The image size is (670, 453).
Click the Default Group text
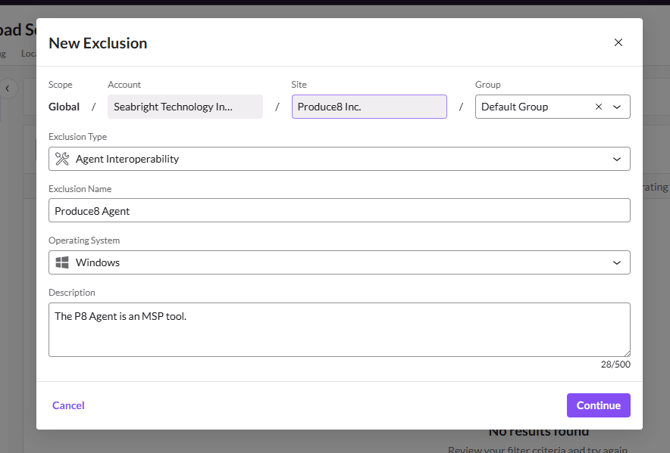pyautogui.click(x=514, y=107)
